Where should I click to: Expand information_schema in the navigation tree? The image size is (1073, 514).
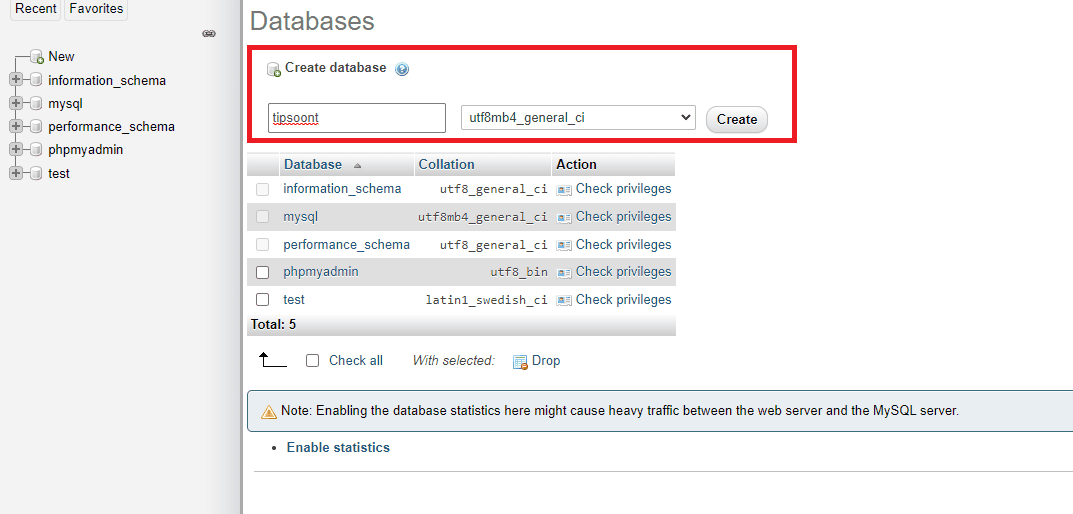coord(16,80)
